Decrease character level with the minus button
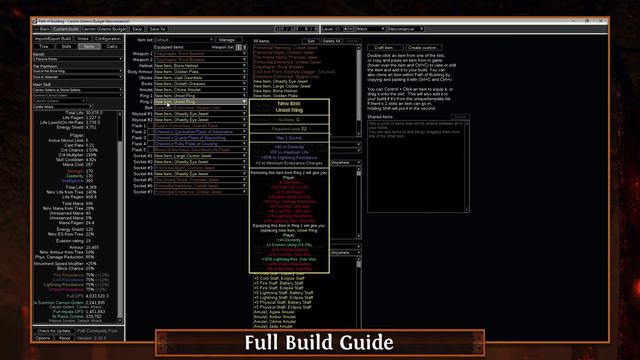Viewport: 640px width, 360px height. [x=351, y=29]
